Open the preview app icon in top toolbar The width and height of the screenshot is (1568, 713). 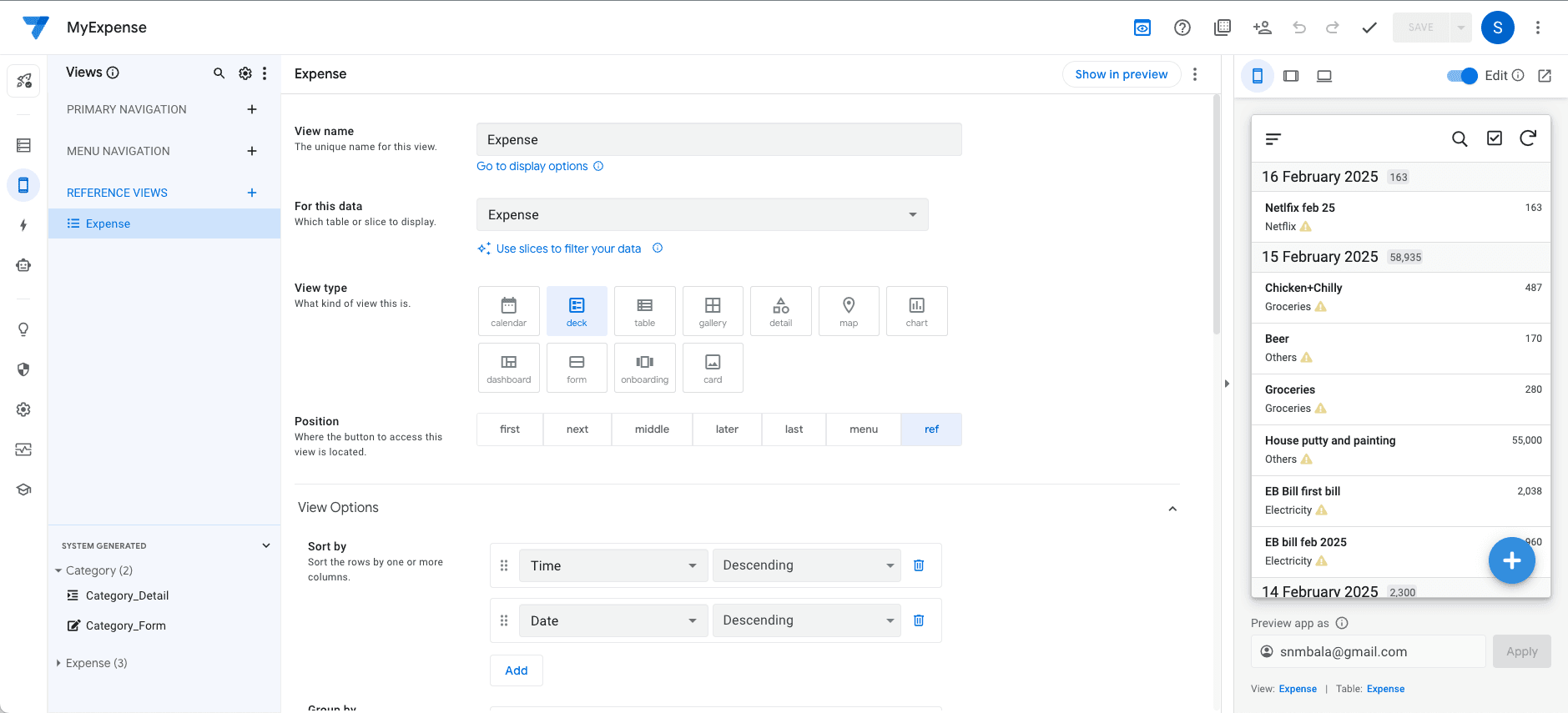click(1142, 28)
